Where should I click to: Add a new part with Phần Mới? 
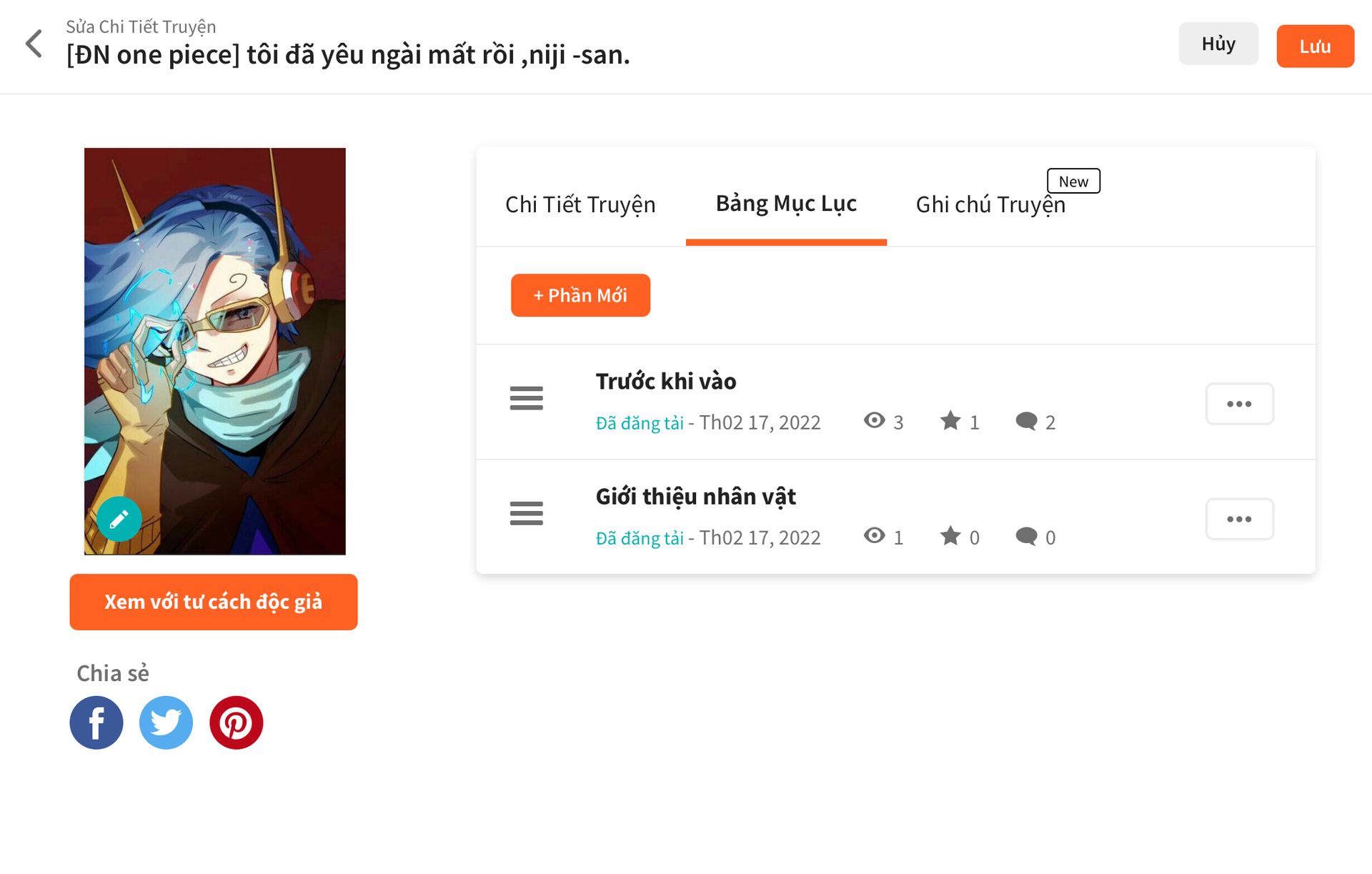pyautogui.click(x=580, y=295)
